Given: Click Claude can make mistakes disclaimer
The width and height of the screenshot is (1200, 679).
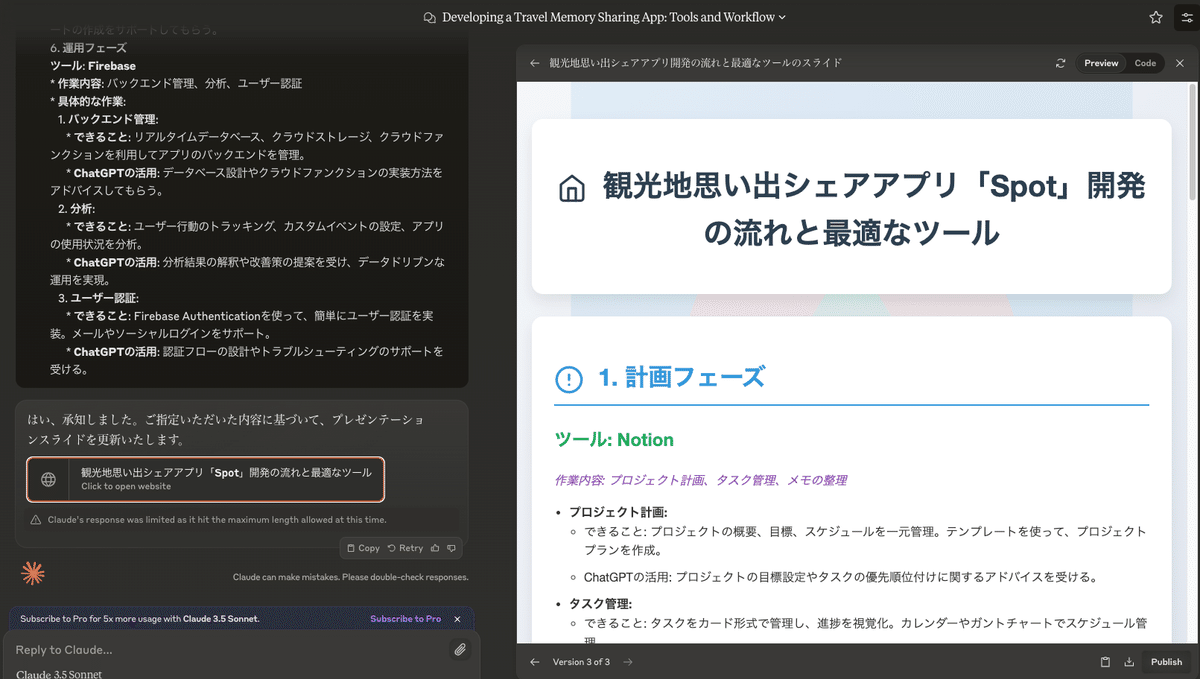Looking at the screenshot, I should pos(350,577).
